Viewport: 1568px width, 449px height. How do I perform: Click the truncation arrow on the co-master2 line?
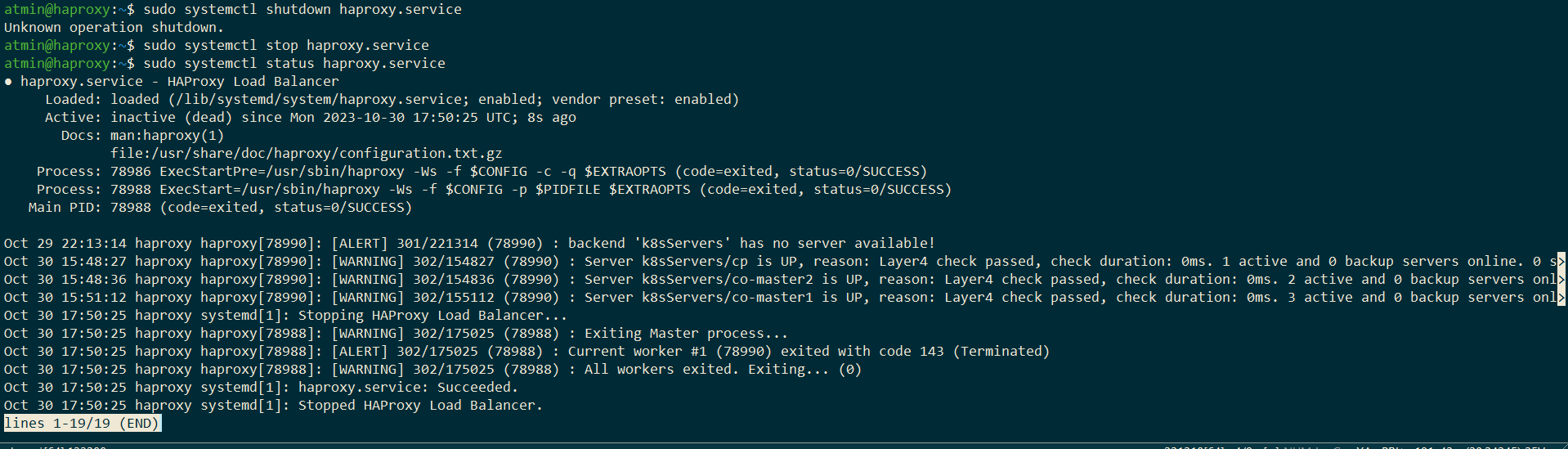tap(1561, 280)
